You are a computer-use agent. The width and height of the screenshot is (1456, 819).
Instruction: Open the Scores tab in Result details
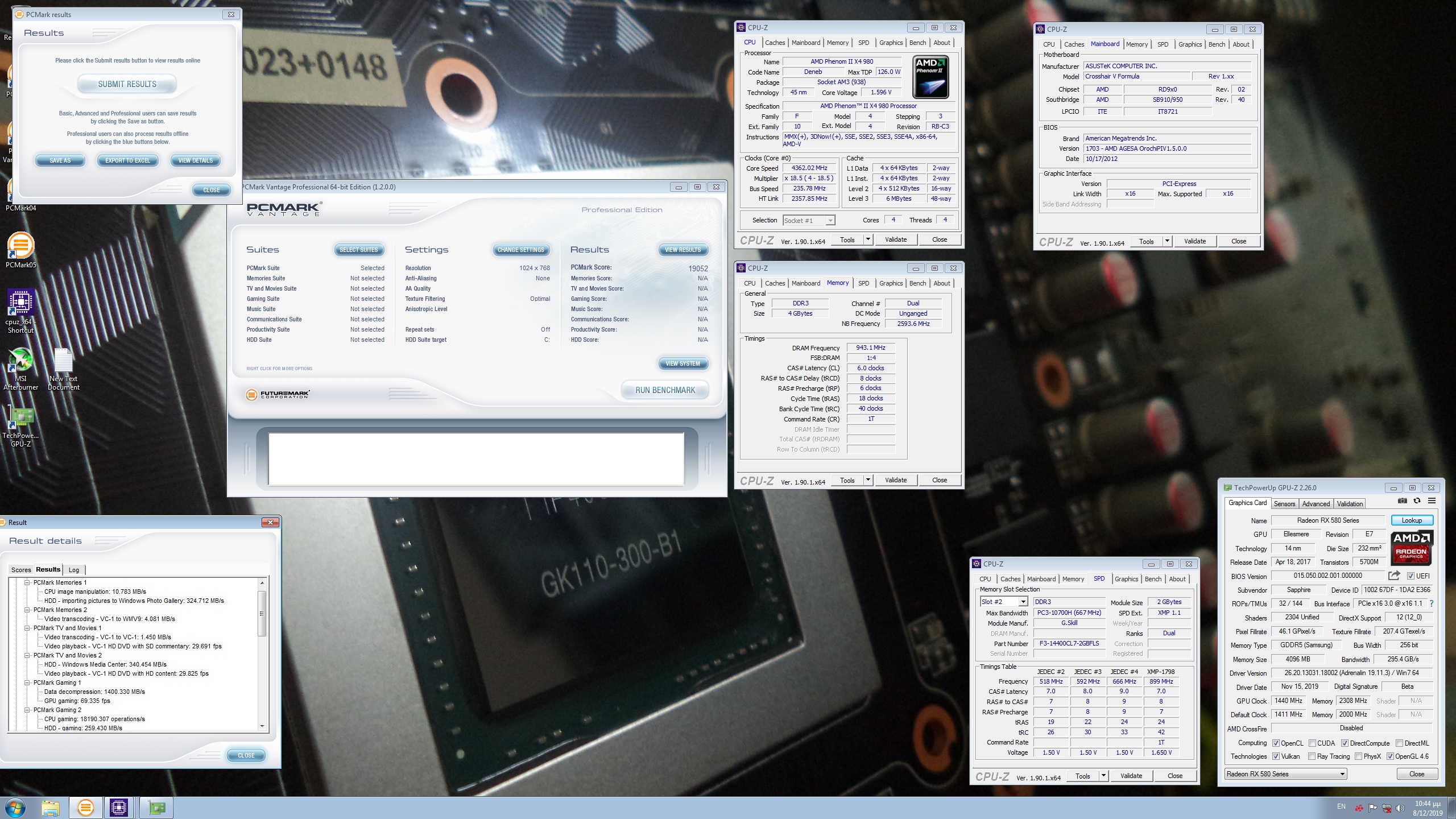[x=21, y=570]
